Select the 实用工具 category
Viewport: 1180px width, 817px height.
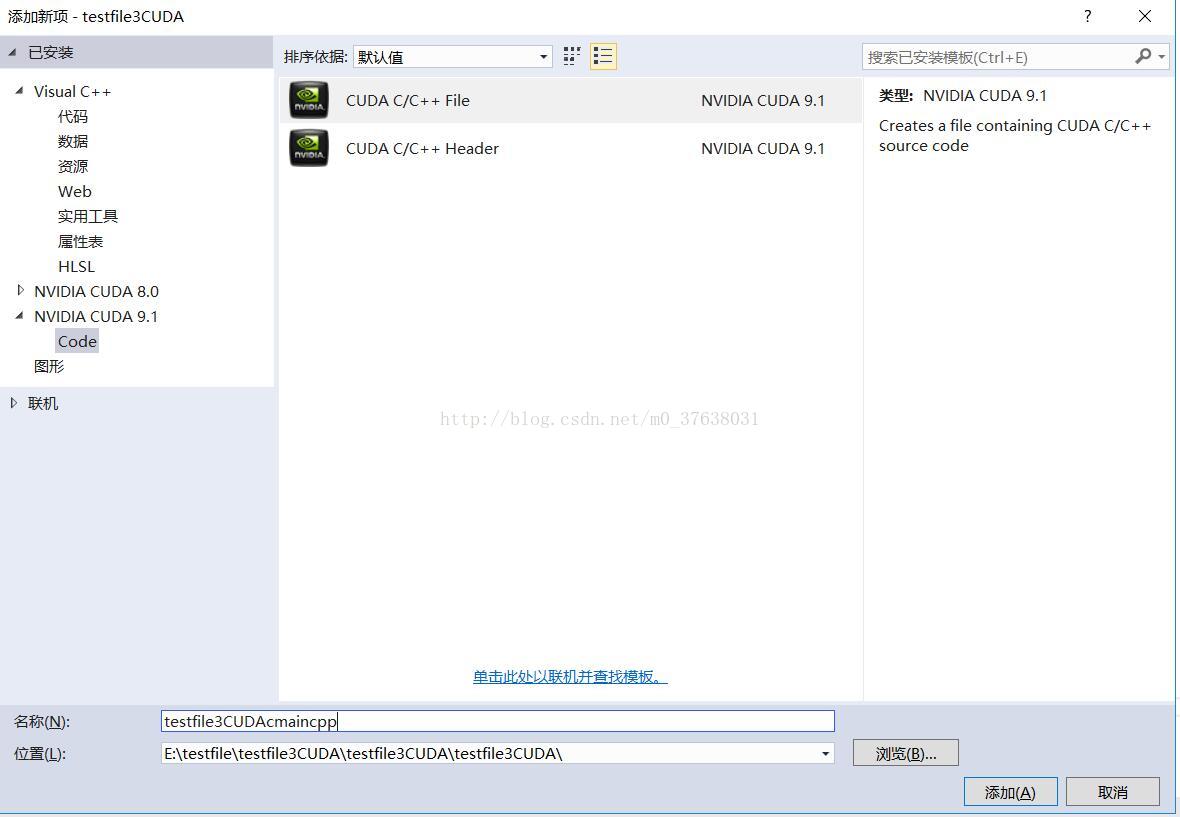(x=88, y=217)
